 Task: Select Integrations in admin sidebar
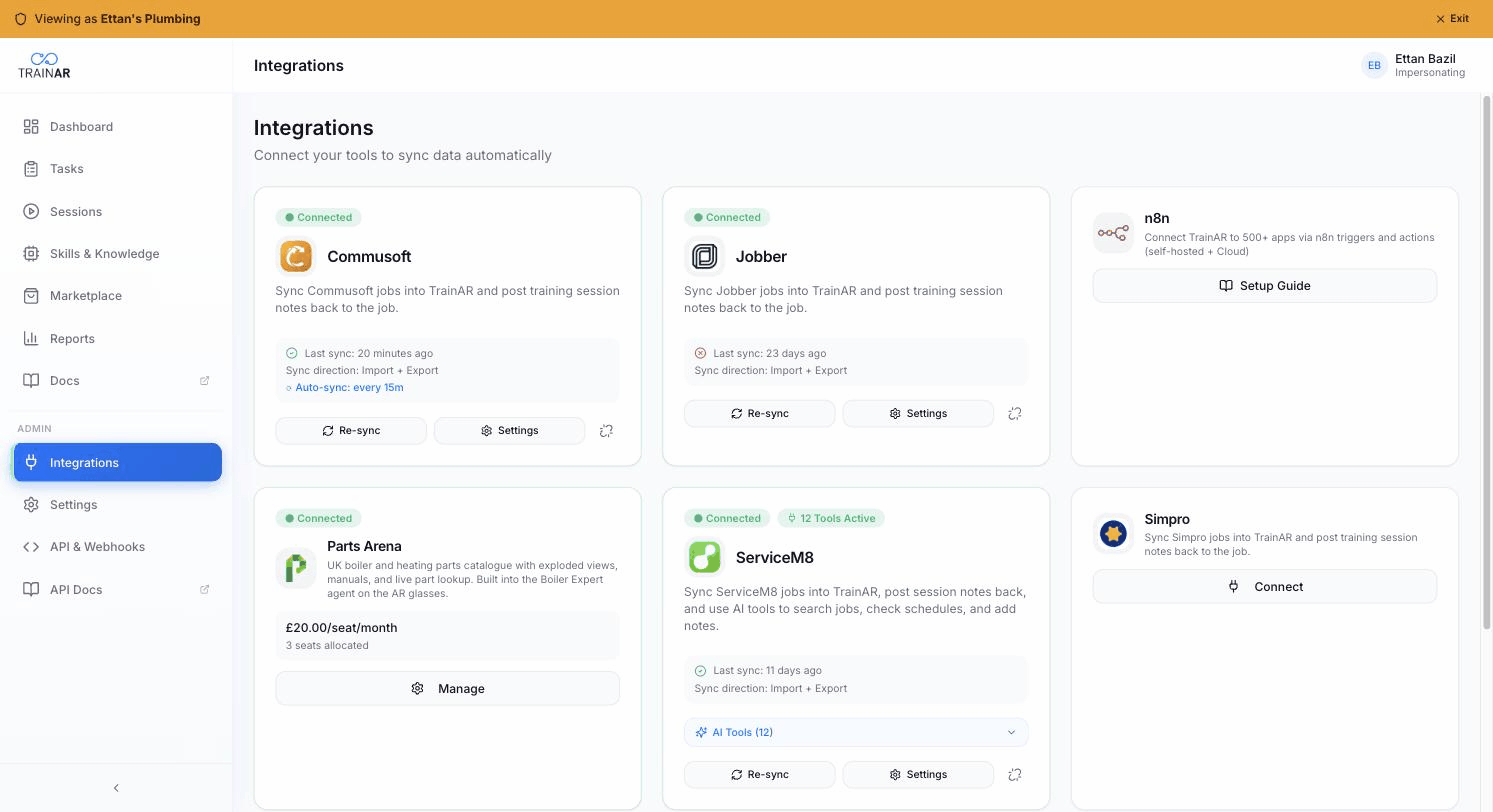tap(117, 462)
